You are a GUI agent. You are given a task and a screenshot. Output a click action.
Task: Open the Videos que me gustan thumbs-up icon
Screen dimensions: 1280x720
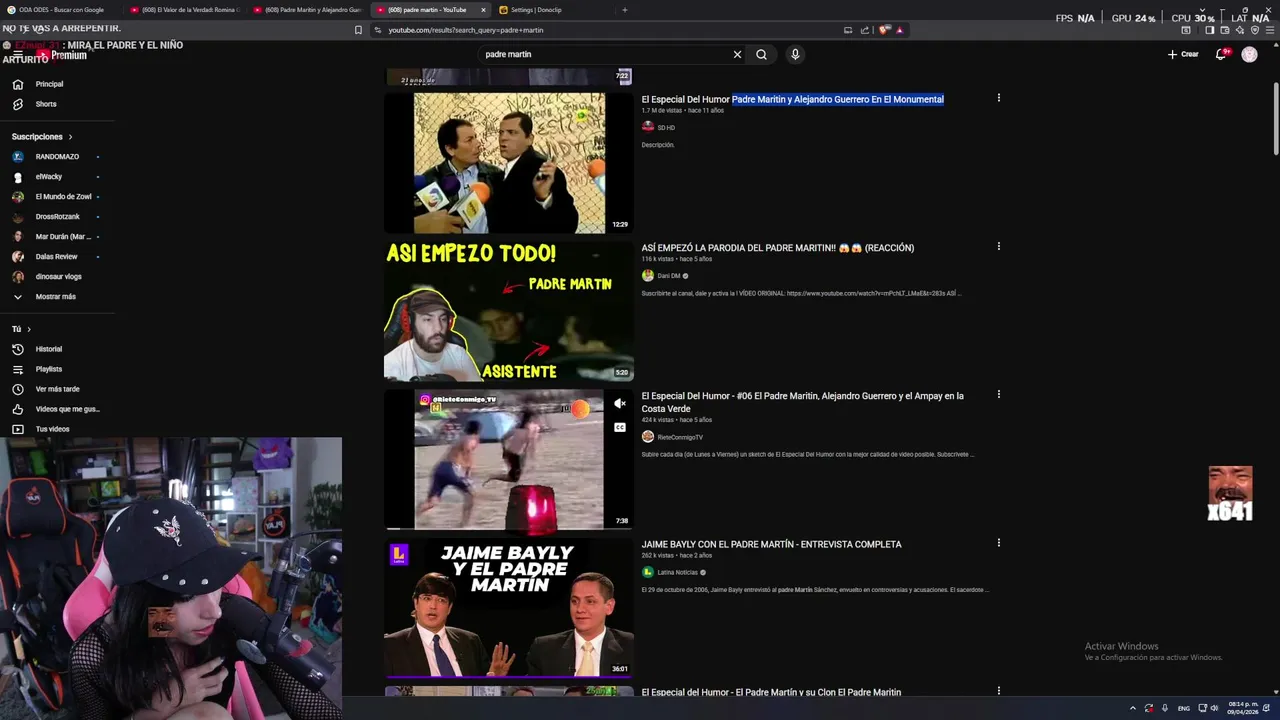[17, 409]
